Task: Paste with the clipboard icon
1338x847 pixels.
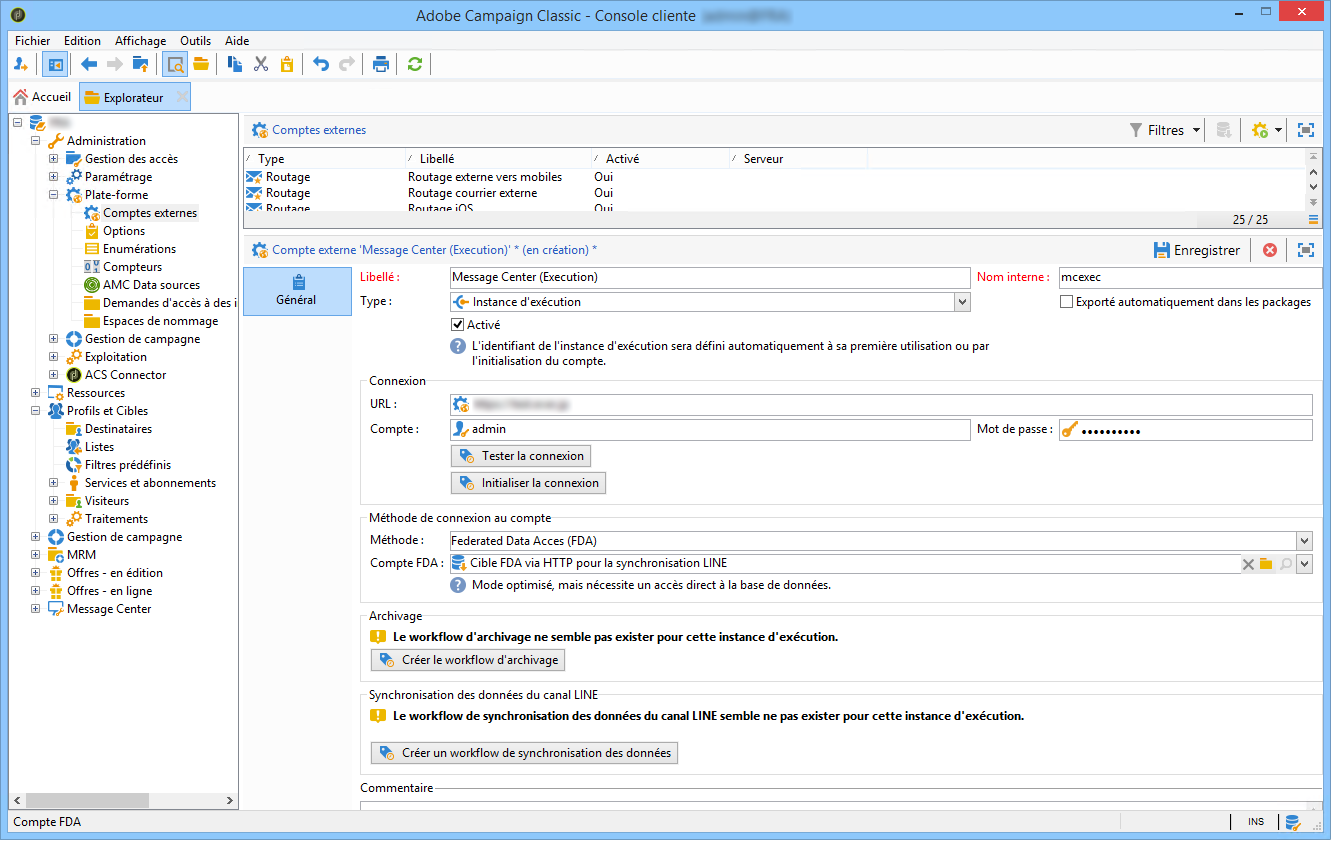Action: 287,65
